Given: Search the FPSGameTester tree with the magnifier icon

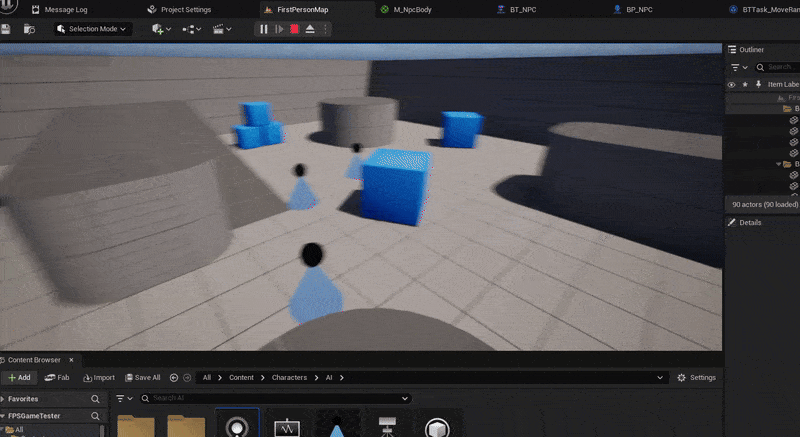Looking at the screenshot, I should 95,416.
